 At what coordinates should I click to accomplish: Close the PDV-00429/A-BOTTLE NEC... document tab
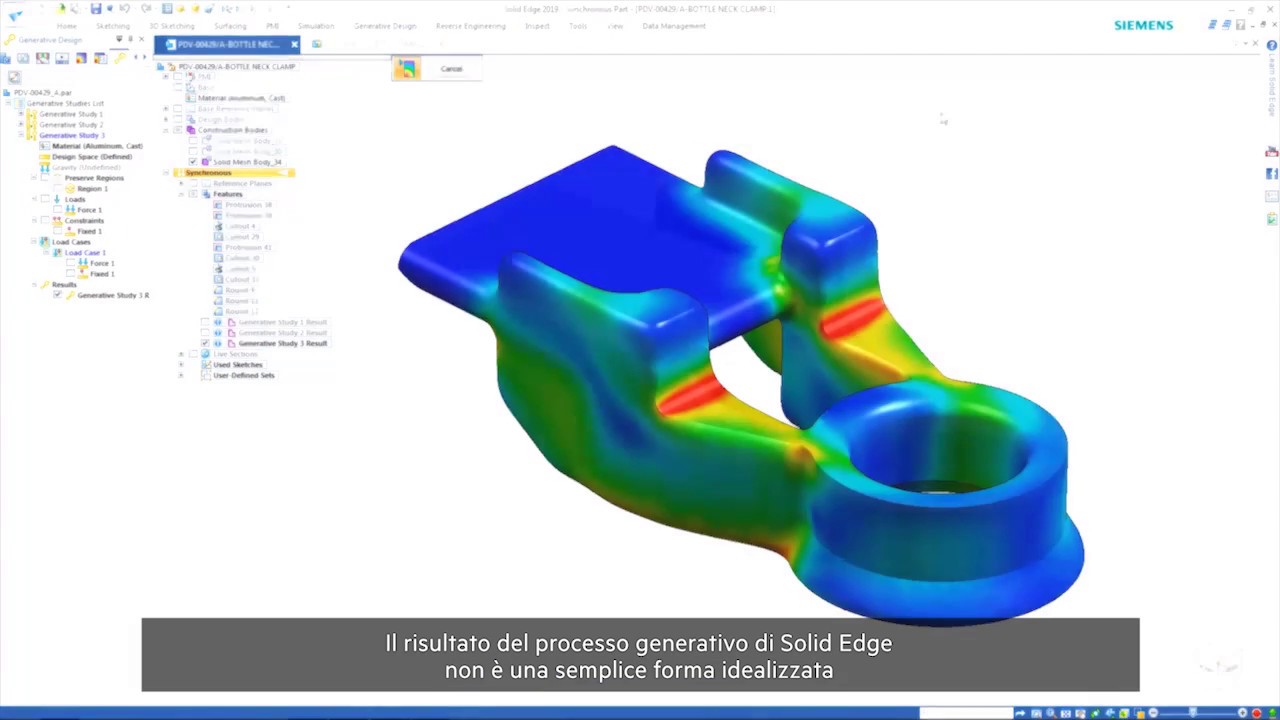coord(294,45)
